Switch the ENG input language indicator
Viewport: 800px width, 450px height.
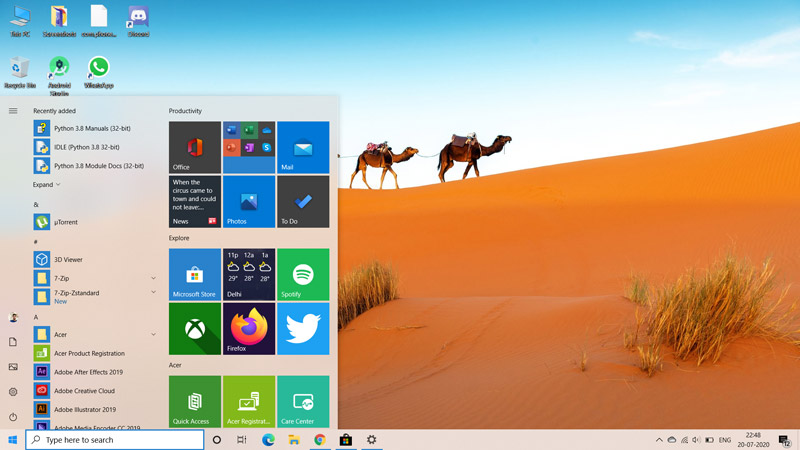coord(724,440)
